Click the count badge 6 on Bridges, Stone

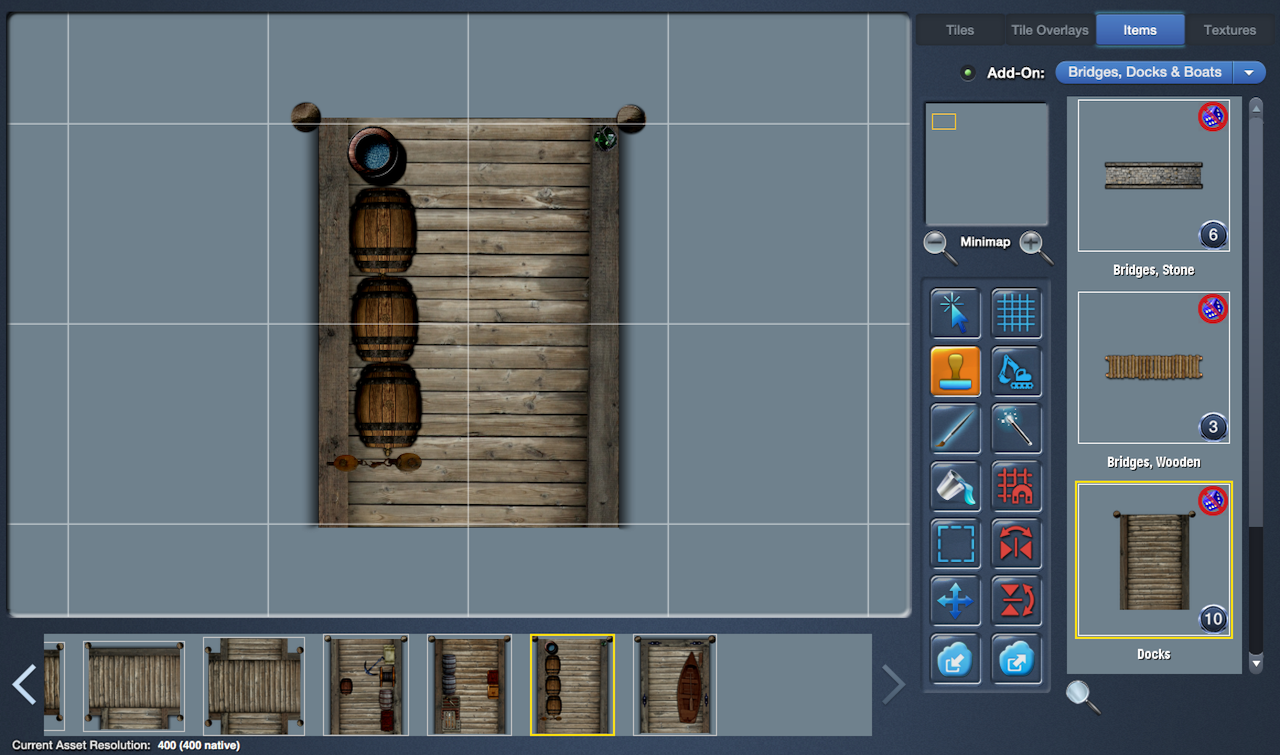[1212, 236]
